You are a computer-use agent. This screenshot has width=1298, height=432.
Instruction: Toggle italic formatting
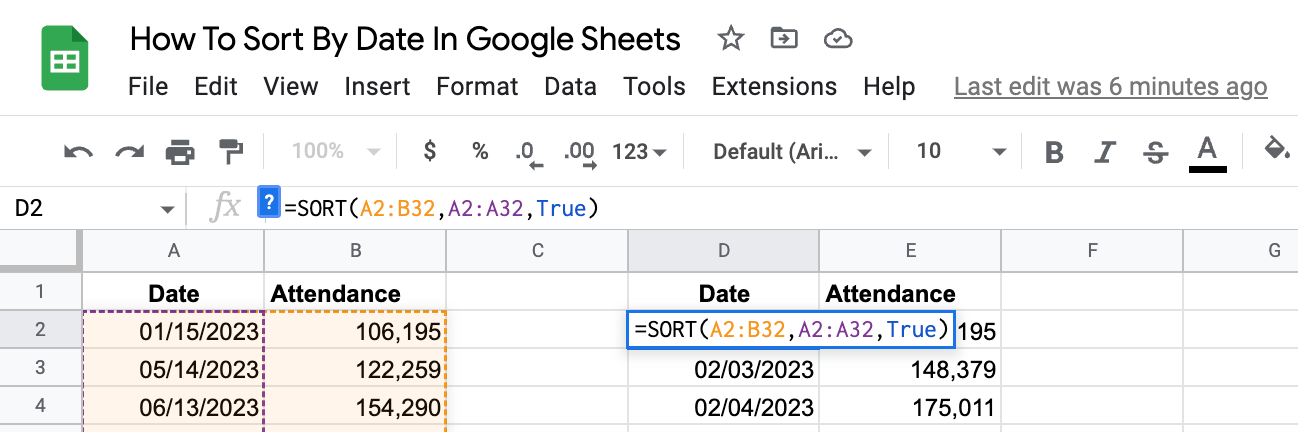coord(1104,152)
